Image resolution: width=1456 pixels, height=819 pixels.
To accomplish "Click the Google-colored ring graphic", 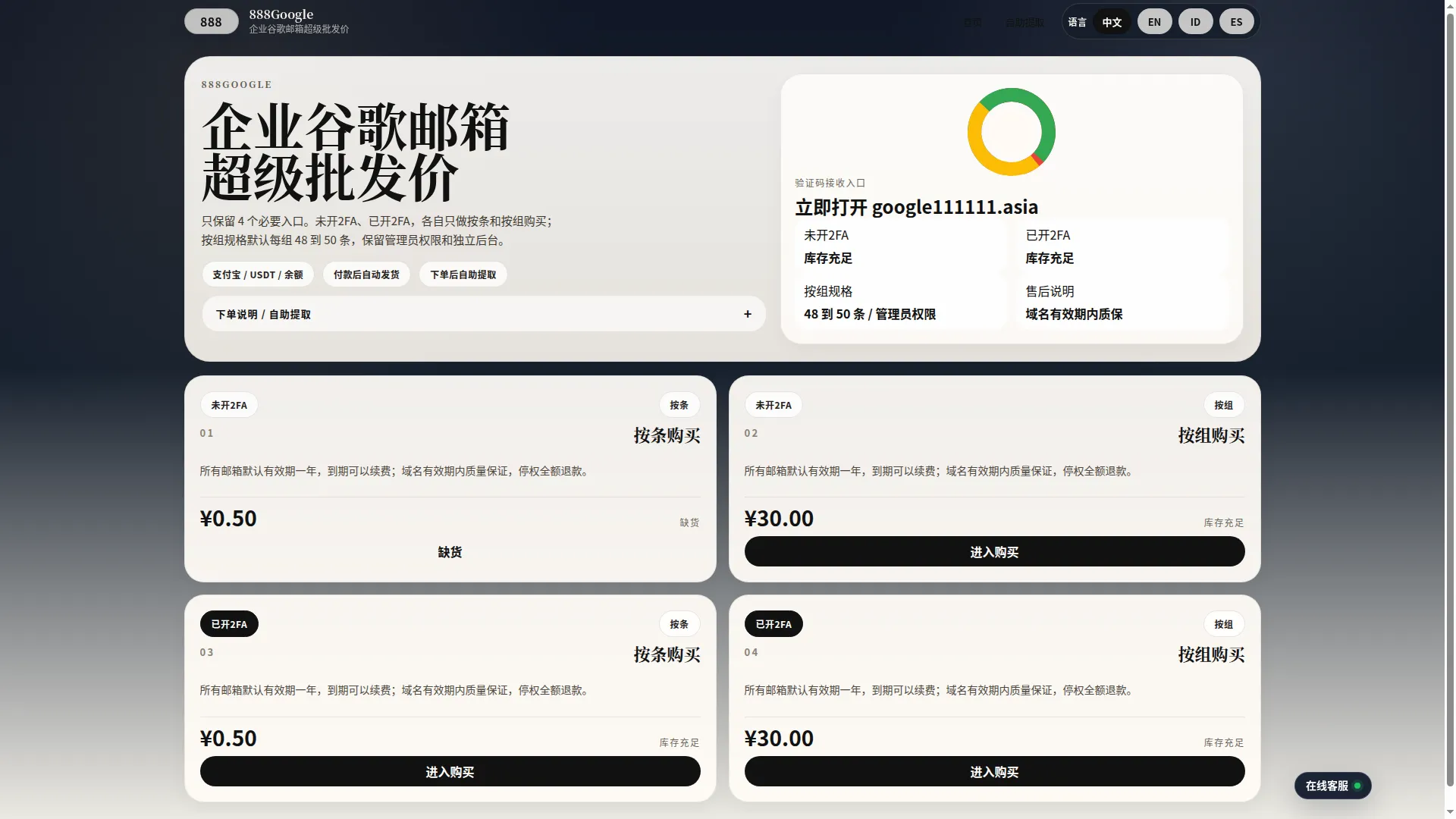I will point(1012,132).
